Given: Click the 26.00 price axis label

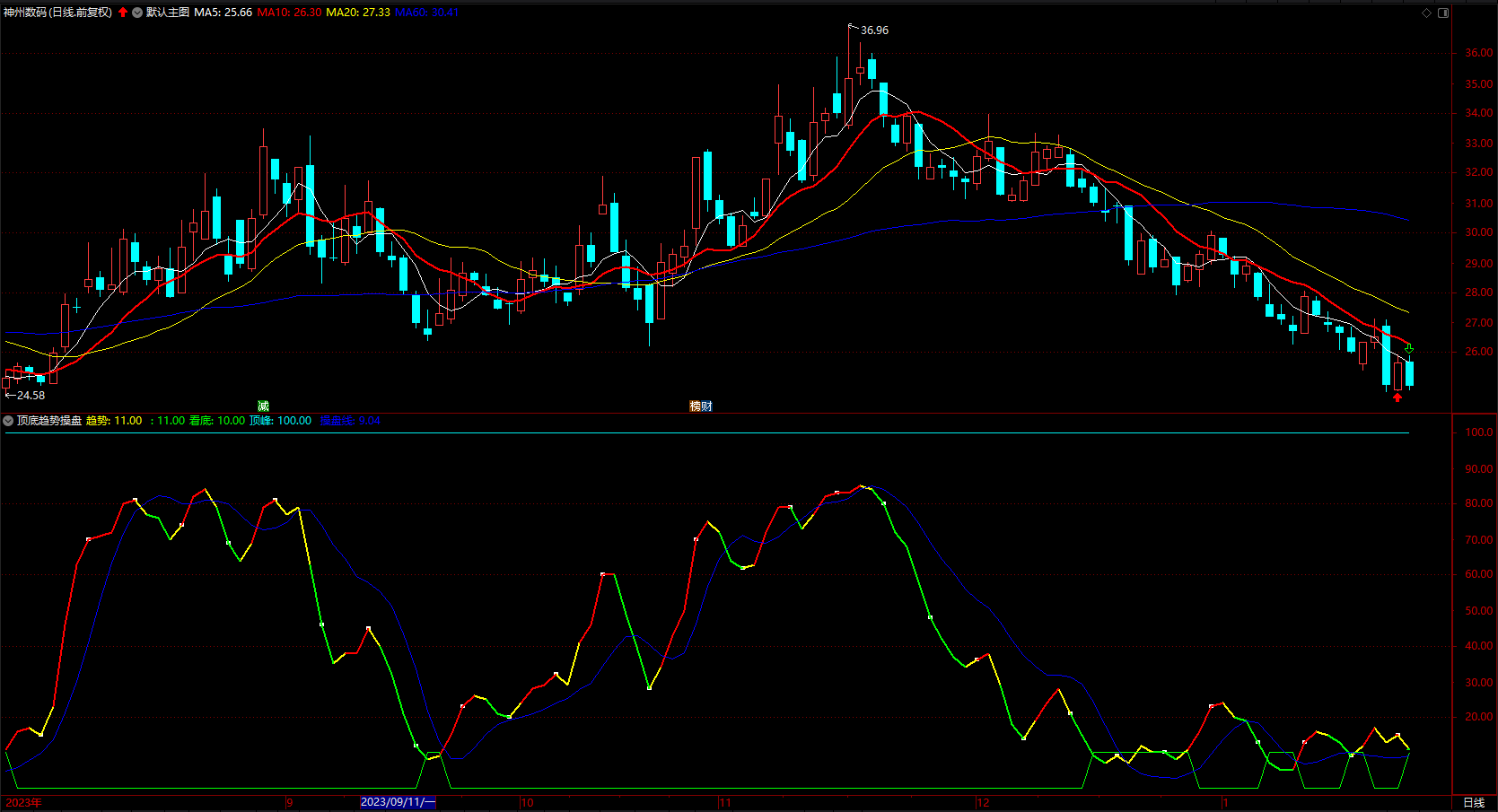Looking at the screenshot, I should (1479, 352).
